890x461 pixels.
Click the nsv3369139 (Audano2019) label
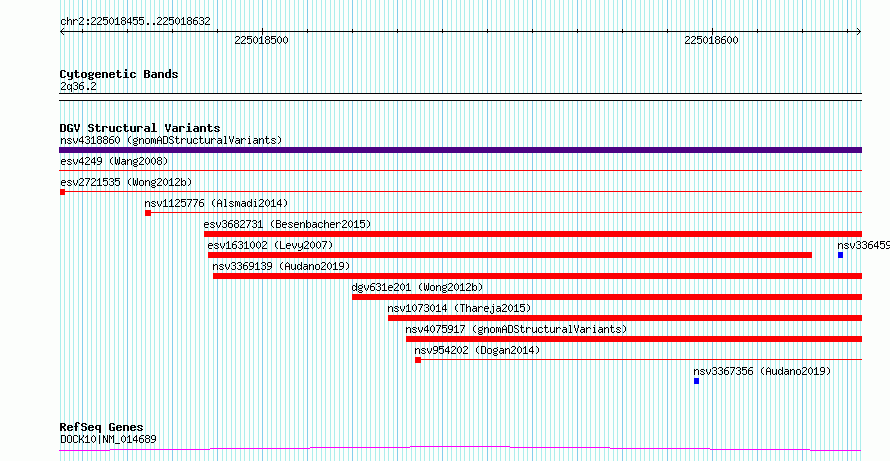(x=282, y=266)
